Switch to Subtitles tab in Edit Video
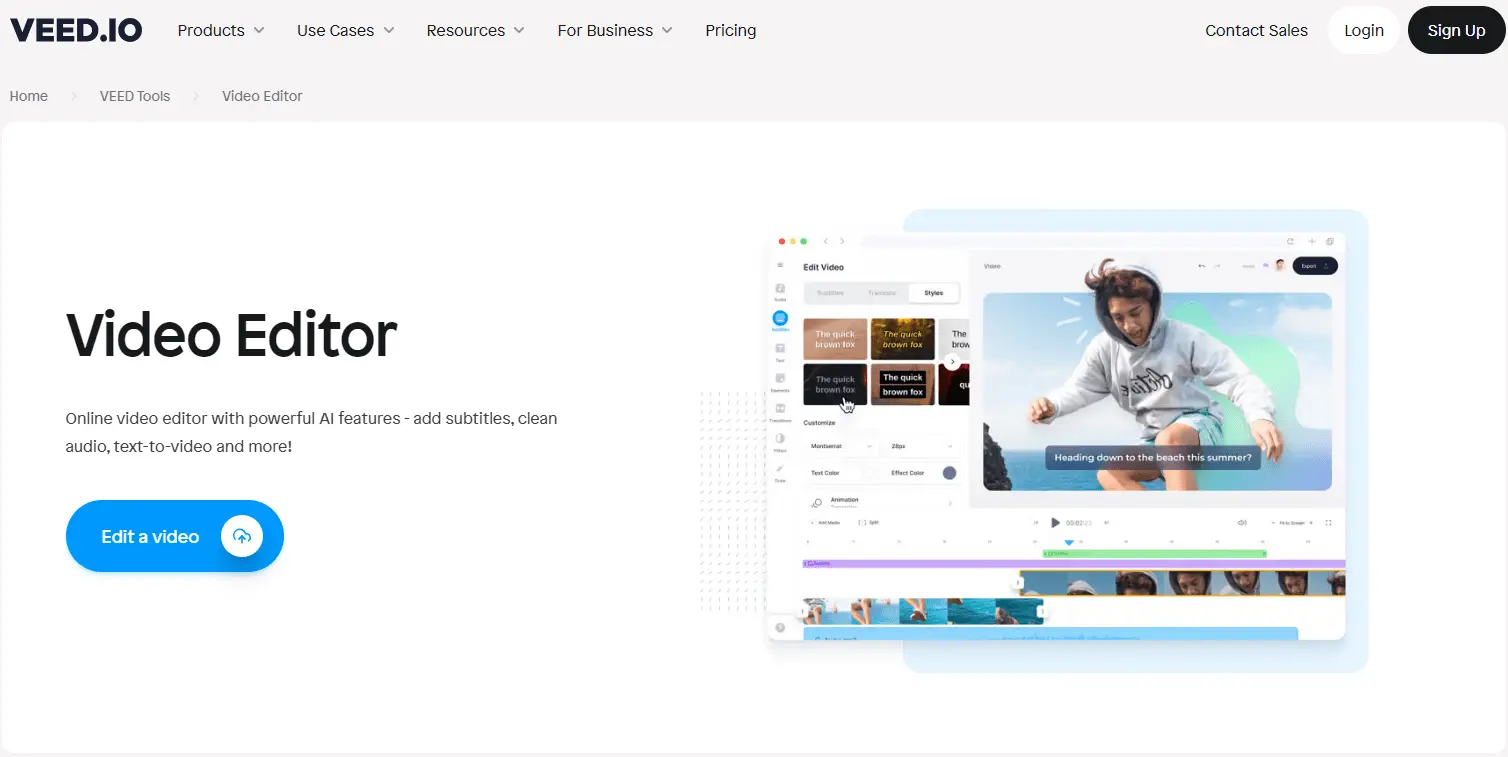The width and height of the screenshot is (1508, 757). (x=830, y=293)
